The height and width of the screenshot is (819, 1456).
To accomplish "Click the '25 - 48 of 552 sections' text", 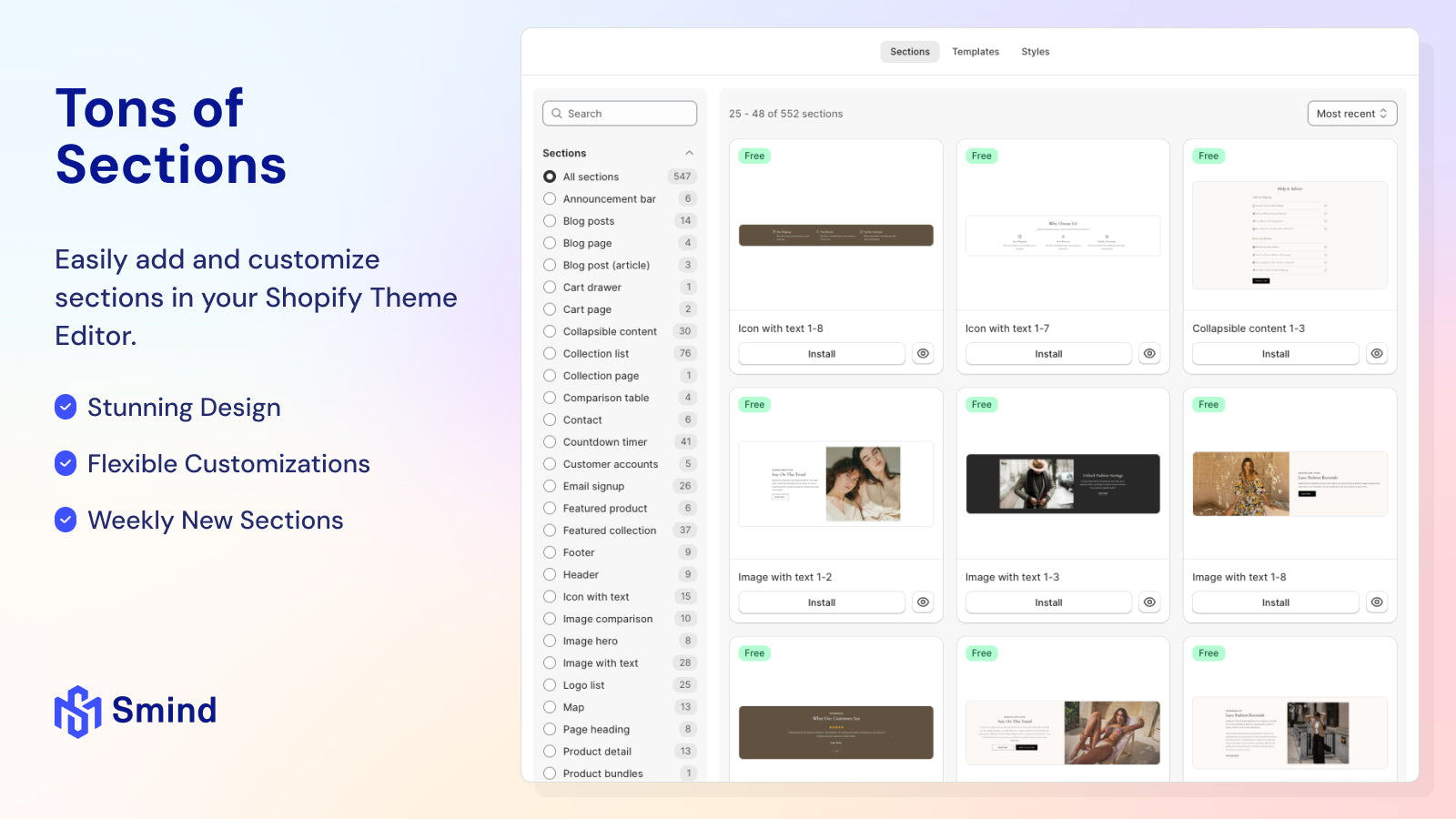I will [785, 114].
